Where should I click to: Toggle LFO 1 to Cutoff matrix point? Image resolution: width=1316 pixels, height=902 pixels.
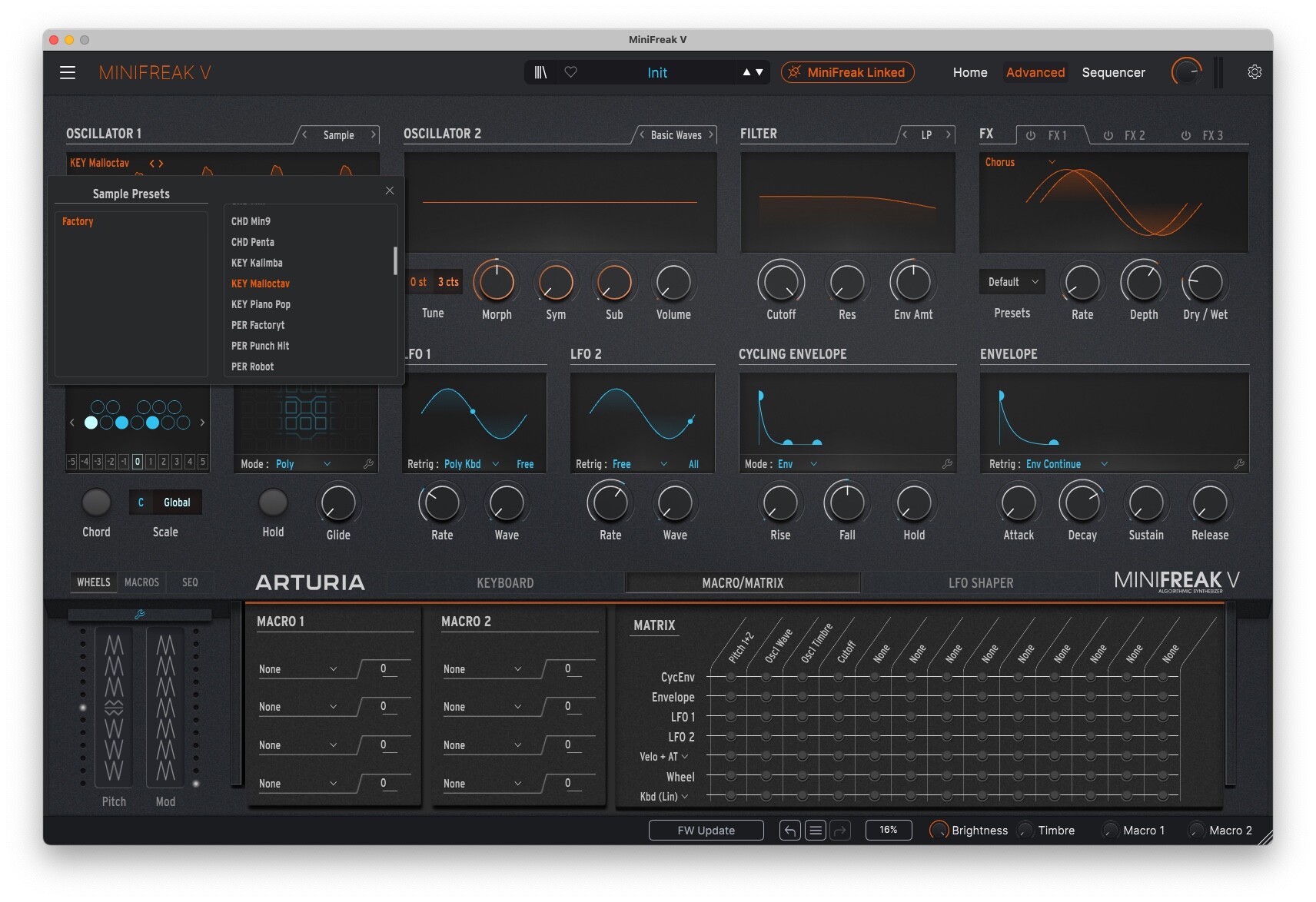pos(839,717)
